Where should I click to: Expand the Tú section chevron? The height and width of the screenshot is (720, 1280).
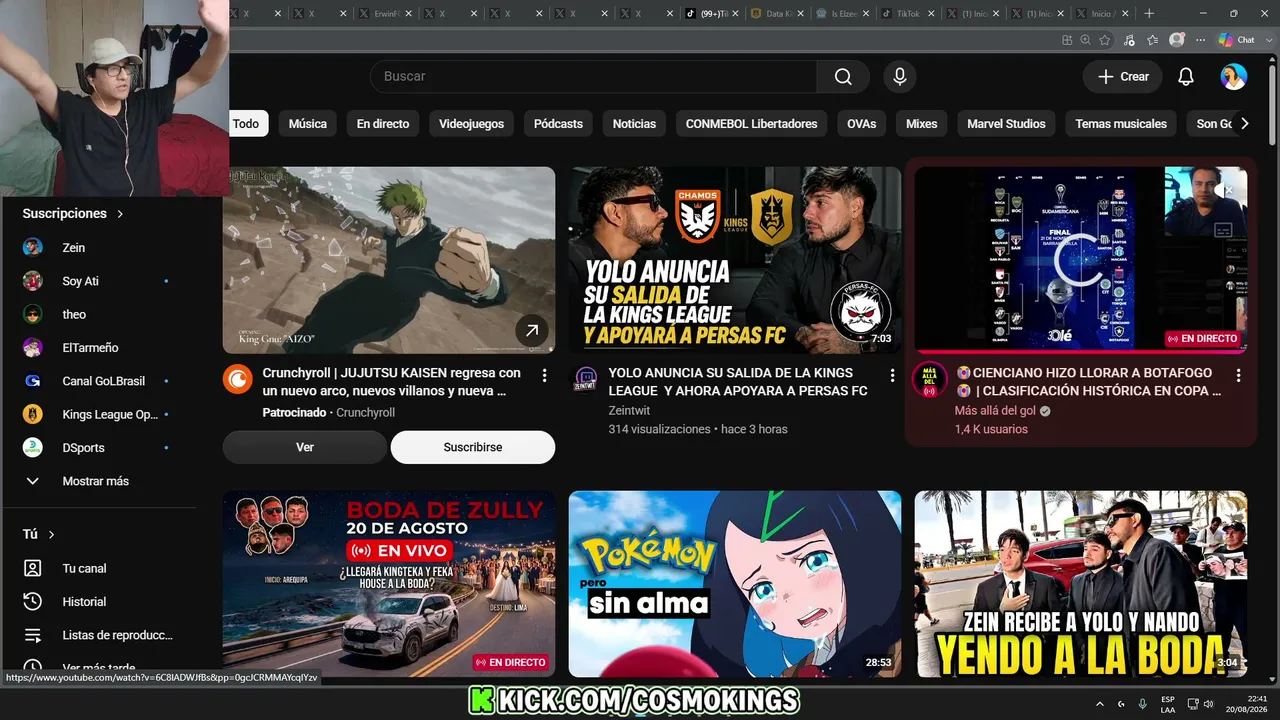(51, 535)
